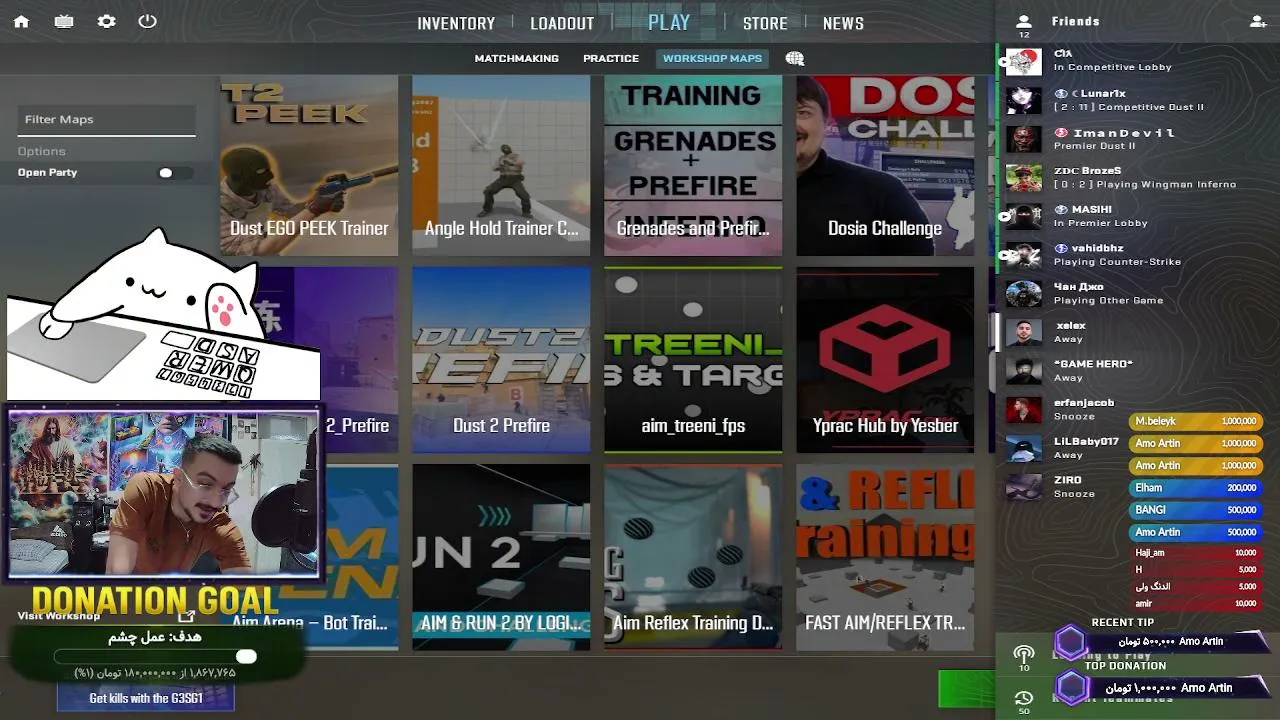Viewport: 1280px width, 720px height.
Task: Click Lunar1x's avatar in Friends list
Action: (x=1023, y=100)
